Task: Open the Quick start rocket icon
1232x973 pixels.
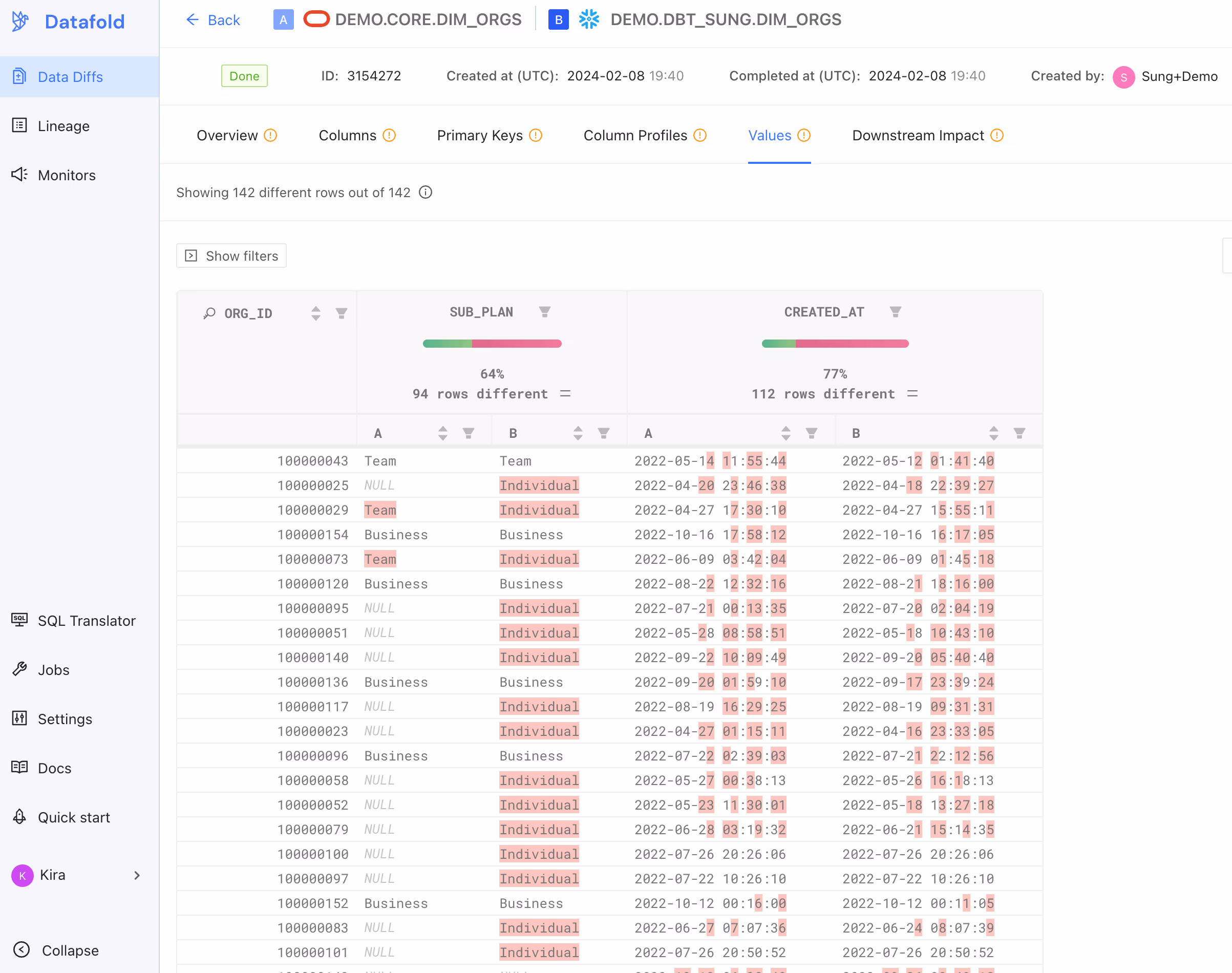Action: tap(19, 816)
